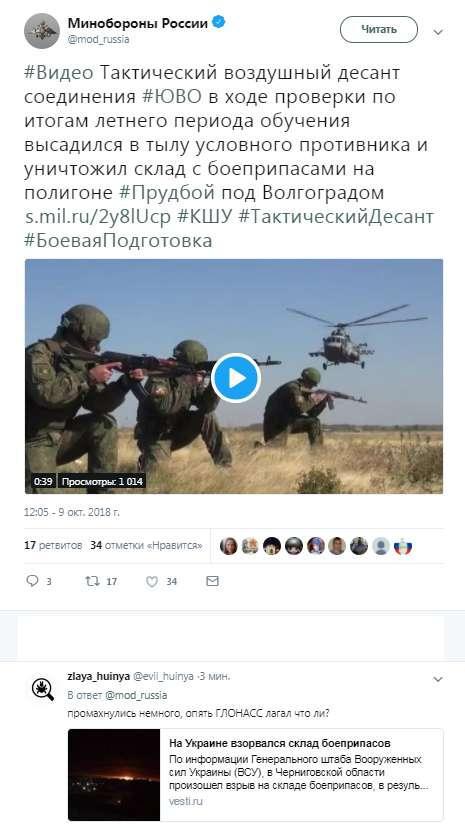Open the #Прудбой hashtag
Viewport: 465px width, 828px height.
tap(167, 193)
